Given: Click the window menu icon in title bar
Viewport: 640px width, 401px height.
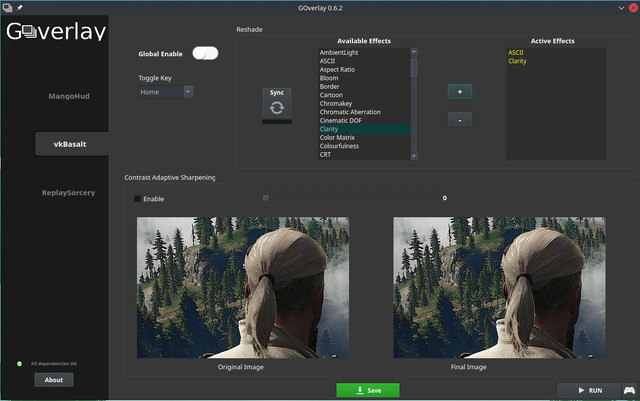Looking at the screenshot, I should pyautogui.click(x=7, y=6).
